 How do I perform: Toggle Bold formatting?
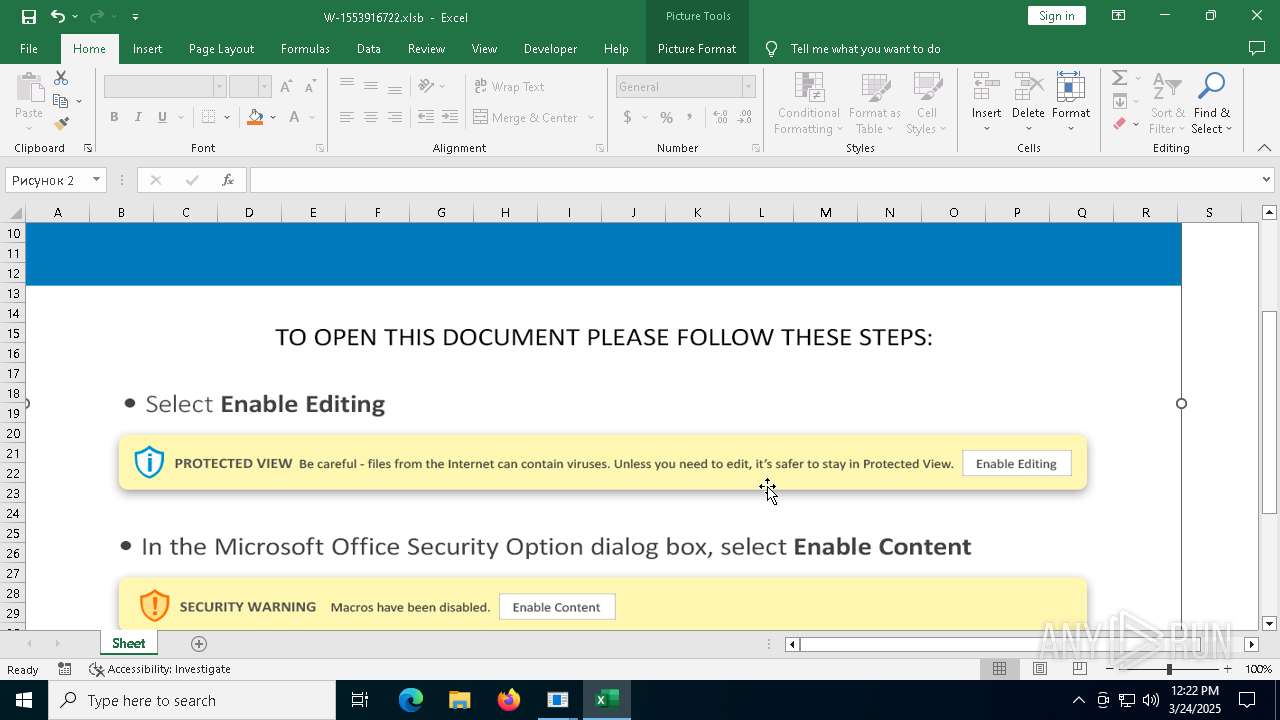(114, 117)
